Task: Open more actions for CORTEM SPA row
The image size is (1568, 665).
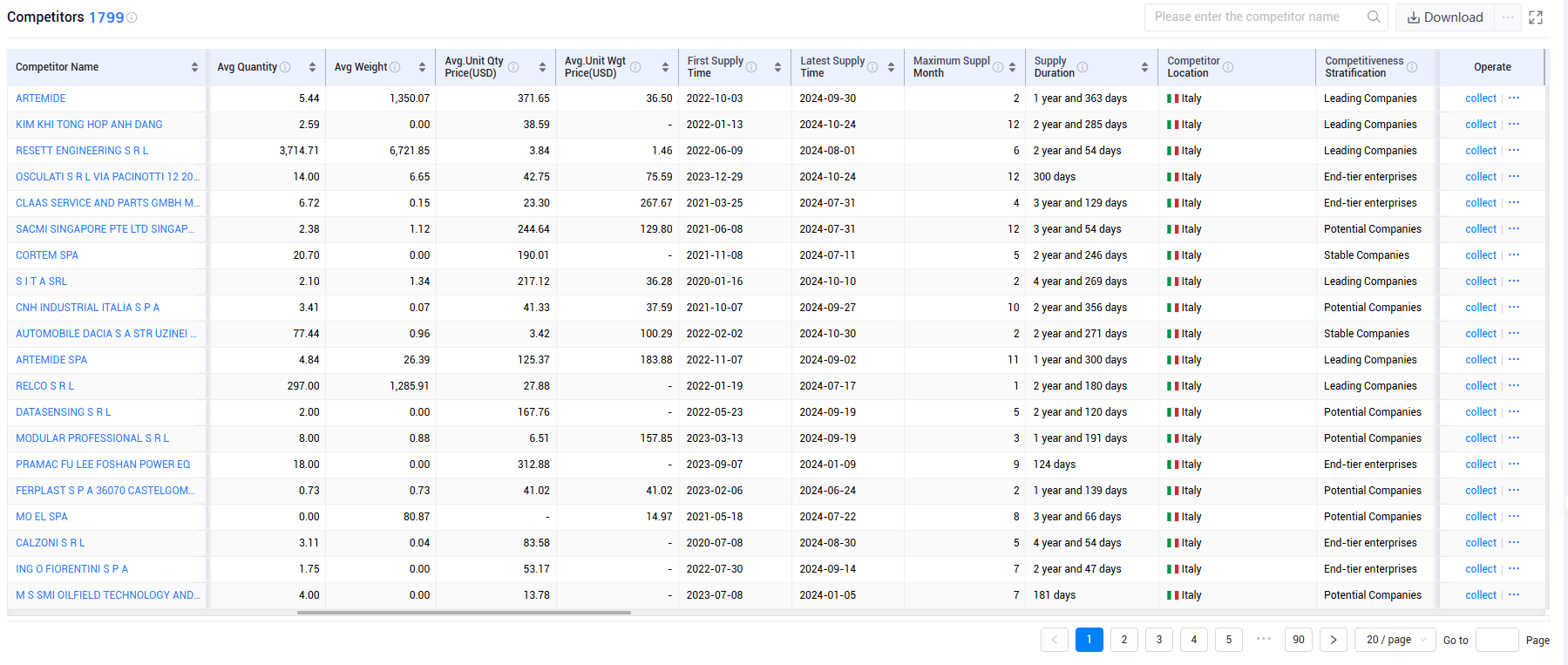Action: [x=1514, y=255]
